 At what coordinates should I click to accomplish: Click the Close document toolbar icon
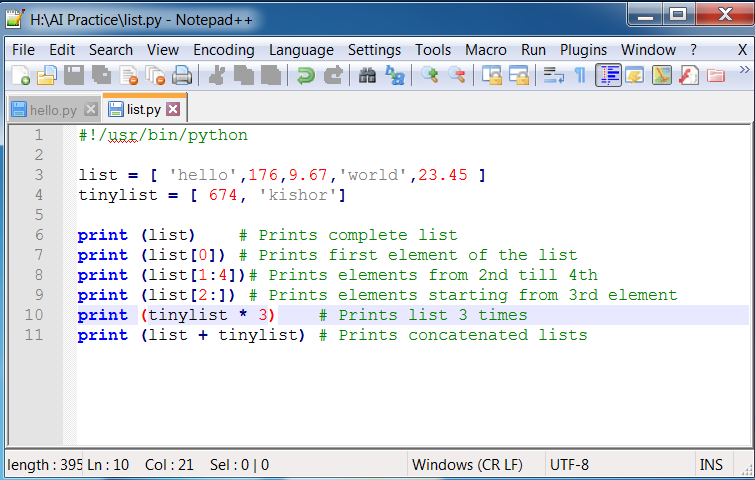pos(129,76)
